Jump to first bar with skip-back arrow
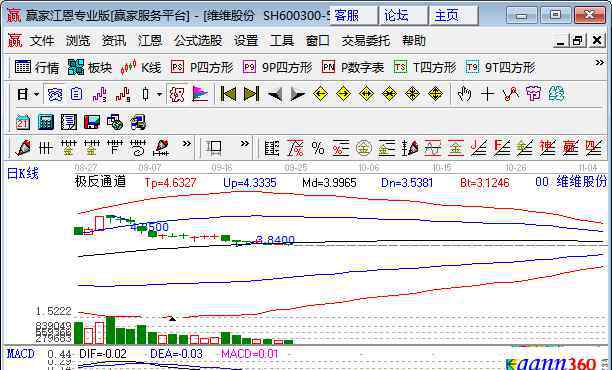The width and height of the screenshot is (612, 370). coord(228,94)
